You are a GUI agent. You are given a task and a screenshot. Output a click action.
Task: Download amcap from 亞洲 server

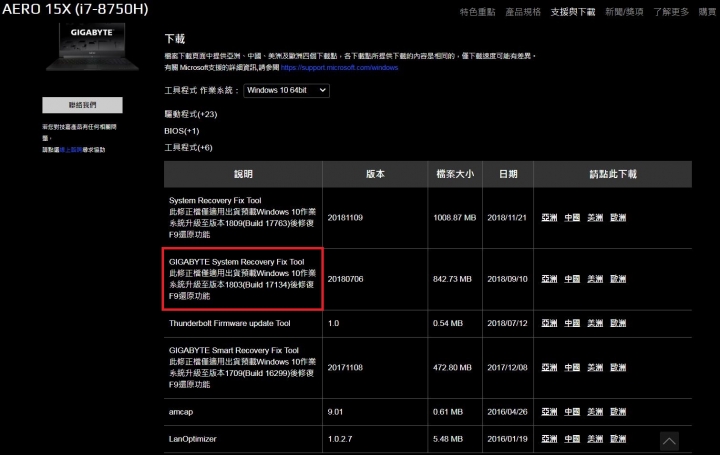[x=549, y=412]
